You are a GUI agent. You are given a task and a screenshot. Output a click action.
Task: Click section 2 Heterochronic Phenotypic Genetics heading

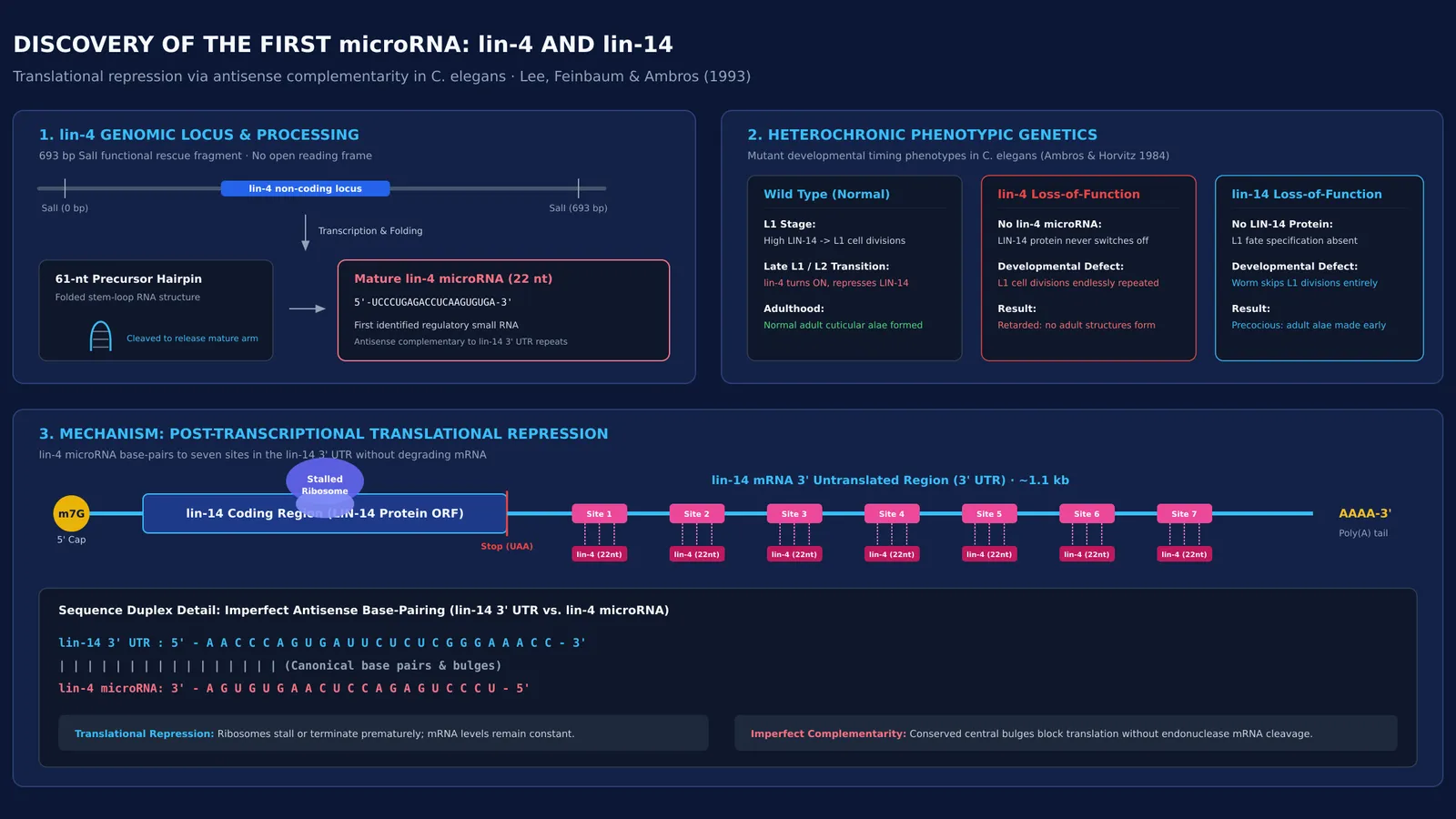[922, 135]
